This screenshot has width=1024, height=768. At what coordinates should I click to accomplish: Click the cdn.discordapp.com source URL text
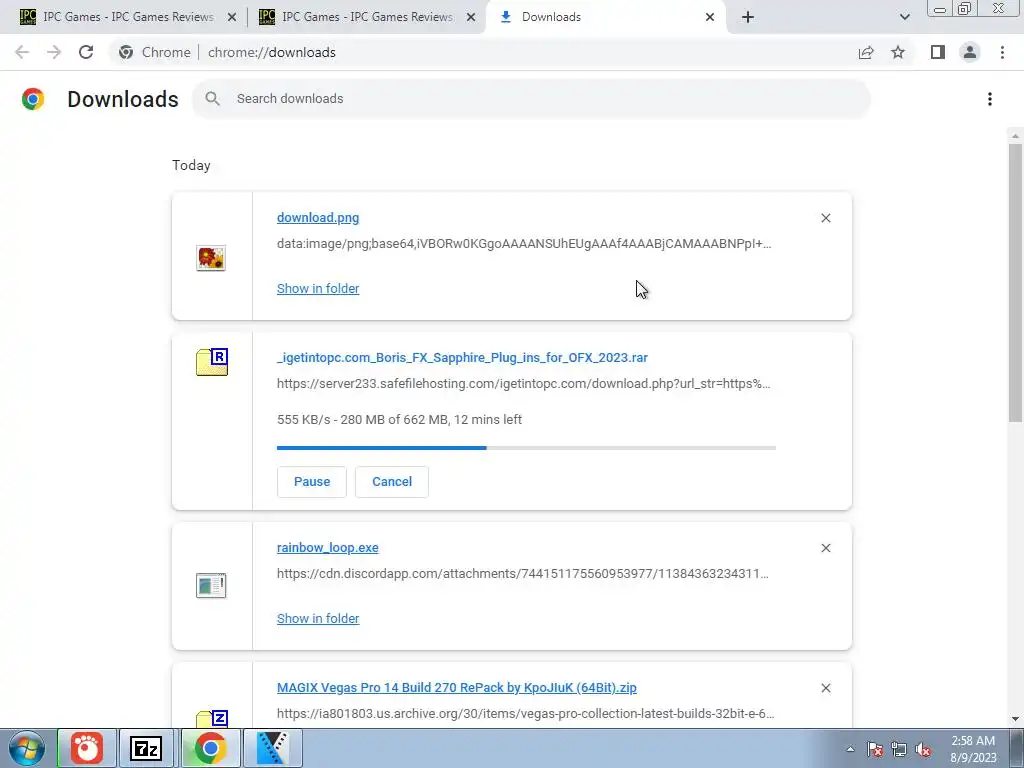pyautogui.click(x=522, y=574)
